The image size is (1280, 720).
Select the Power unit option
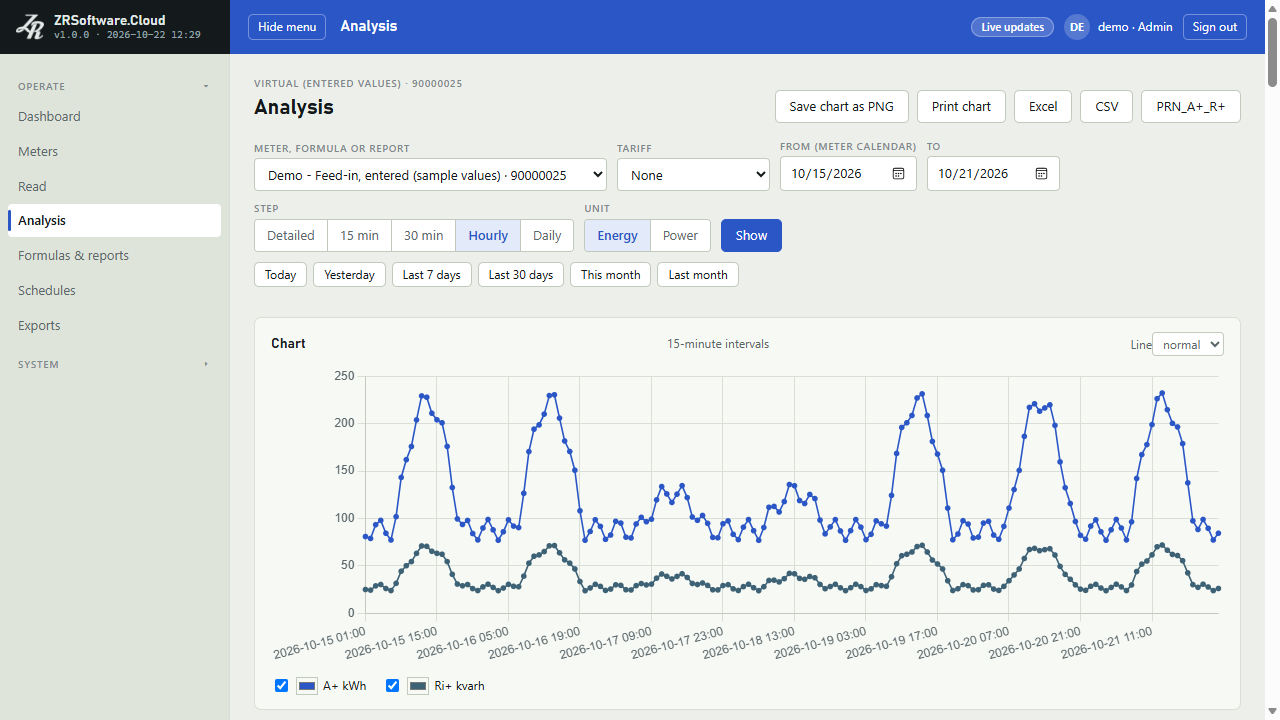tap(680, 235)
